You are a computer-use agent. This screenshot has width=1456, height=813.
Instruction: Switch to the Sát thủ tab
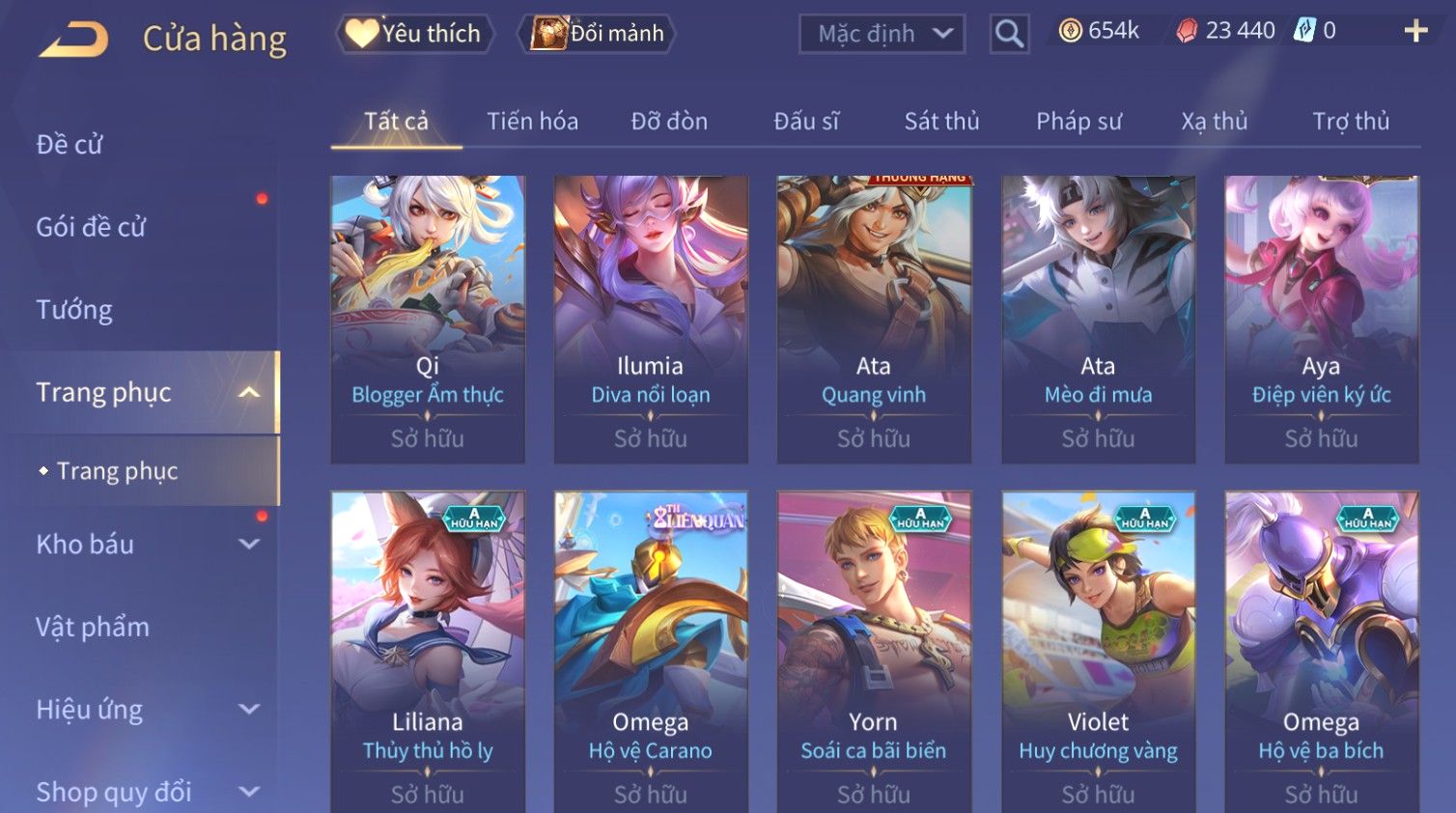(941, 121)
